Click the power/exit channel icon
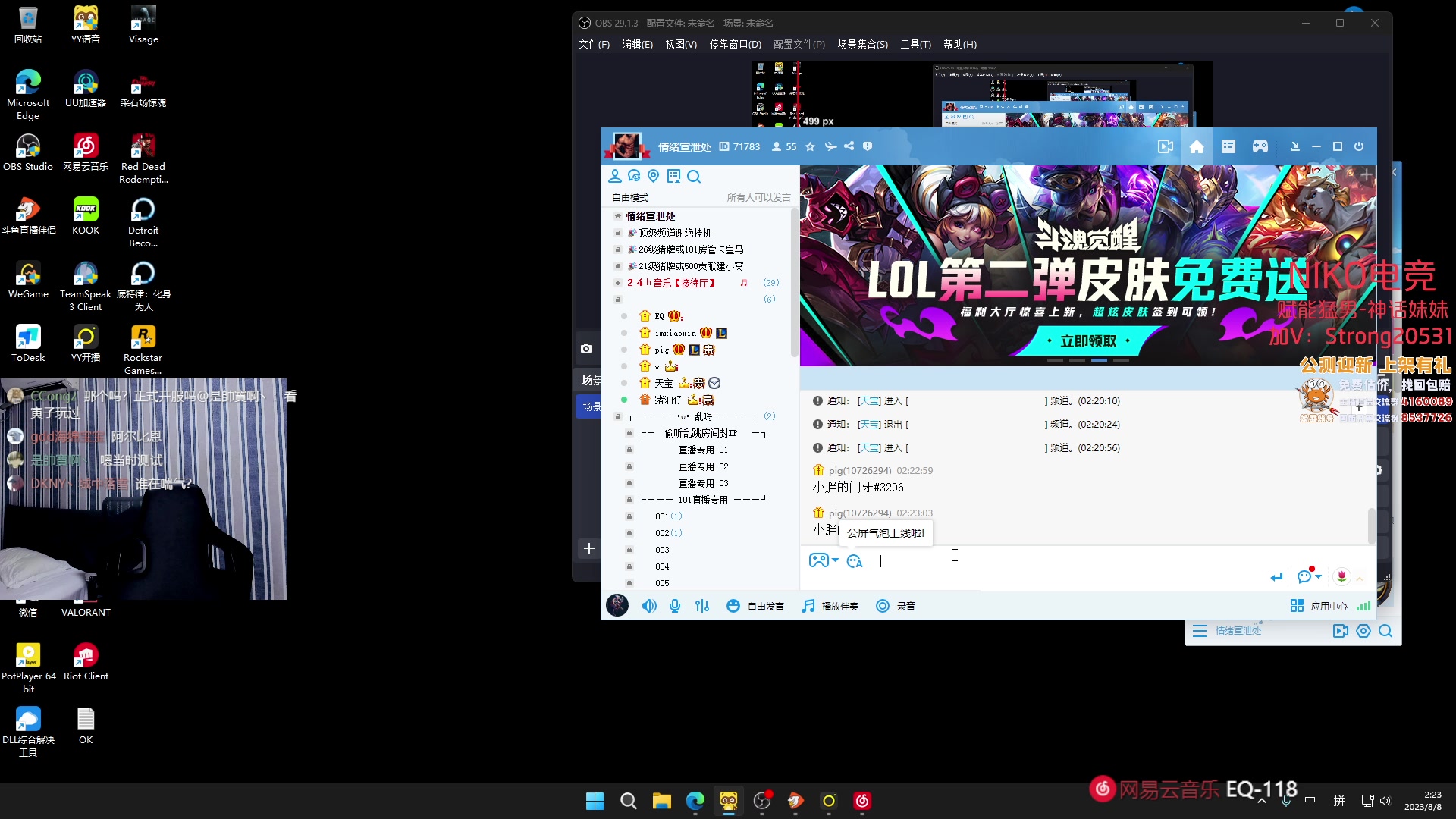 point(1359,146)
